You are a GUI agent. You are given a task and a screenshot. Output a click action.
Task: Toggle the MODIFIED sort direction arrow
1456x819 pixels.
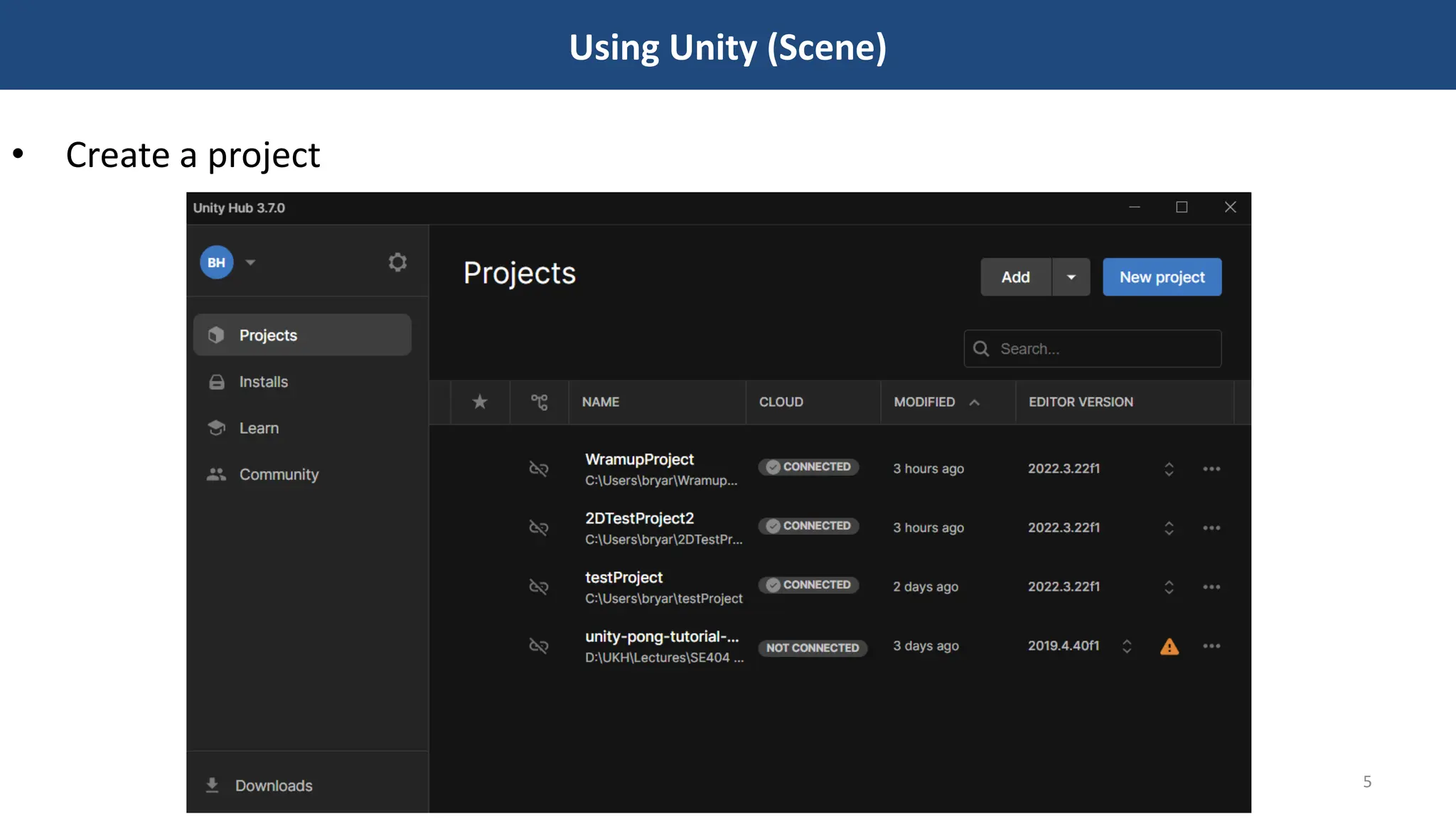coord(975,402)
